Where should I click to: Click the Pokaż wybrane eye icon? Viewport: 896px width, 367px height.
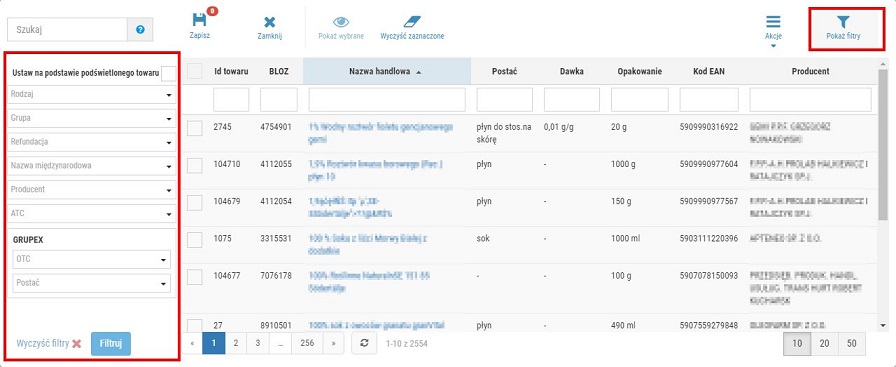click(341, 22)
